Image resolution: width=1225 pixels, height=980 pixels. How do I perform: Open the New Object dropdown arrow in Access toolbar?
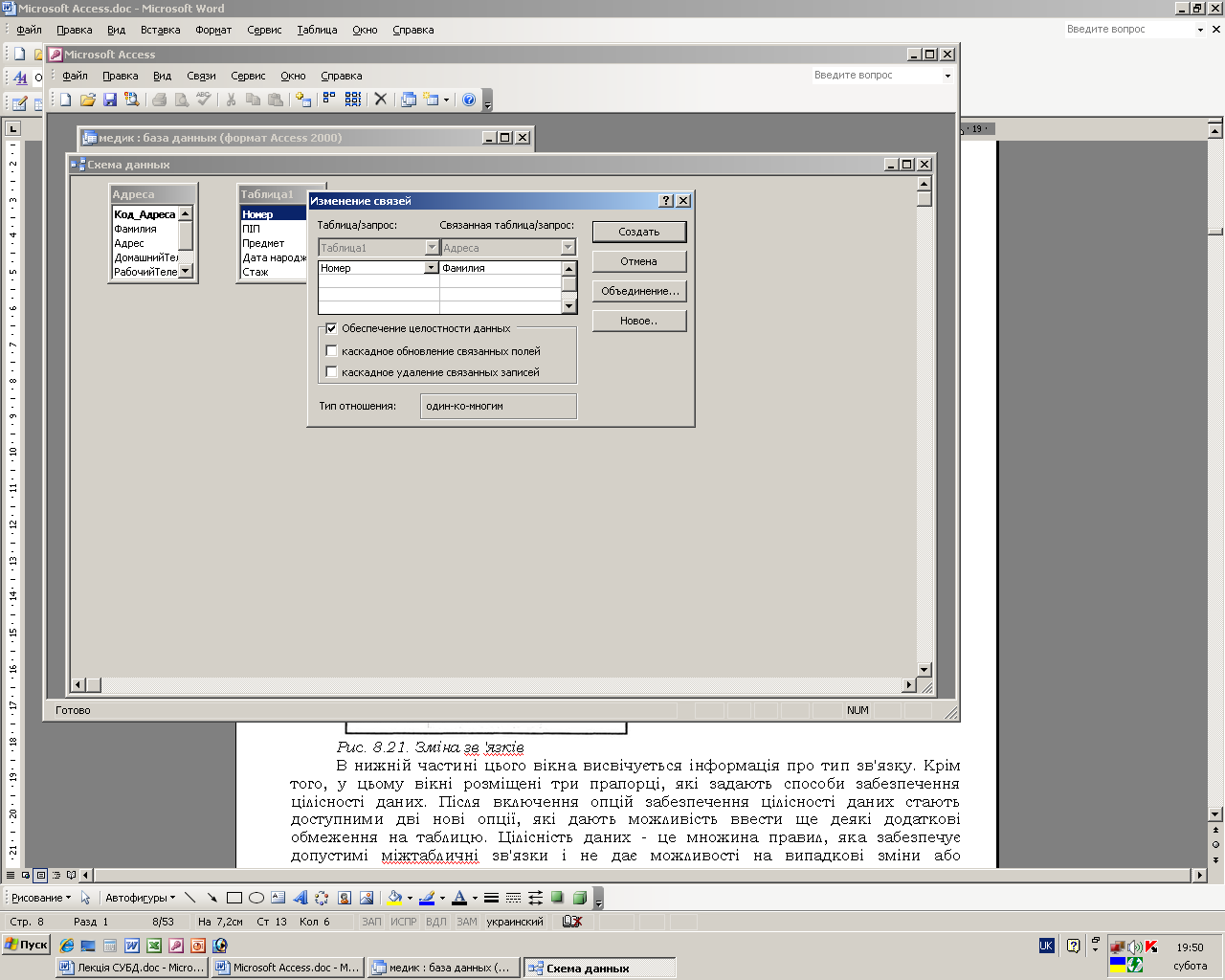pyautogui.click(x=446, y=100)
